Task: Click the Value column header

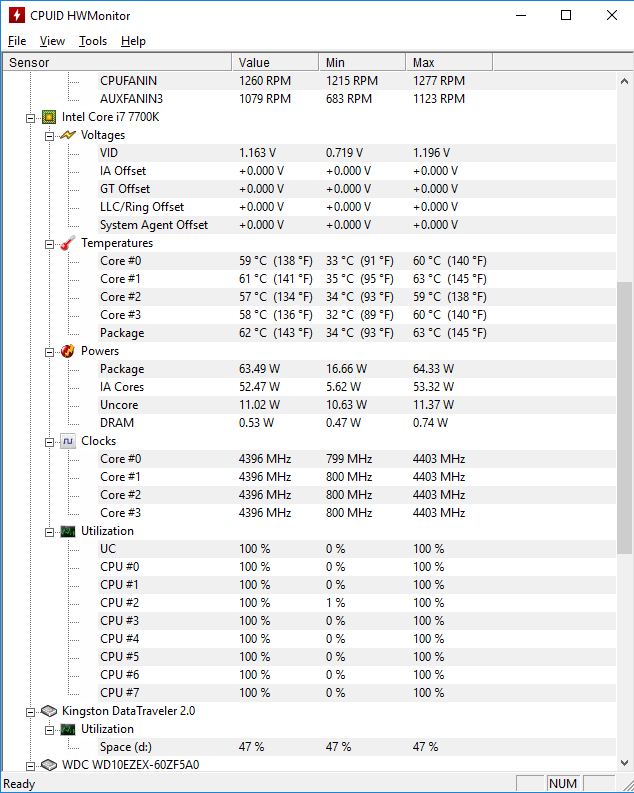Action: click(x=254, y=62)
